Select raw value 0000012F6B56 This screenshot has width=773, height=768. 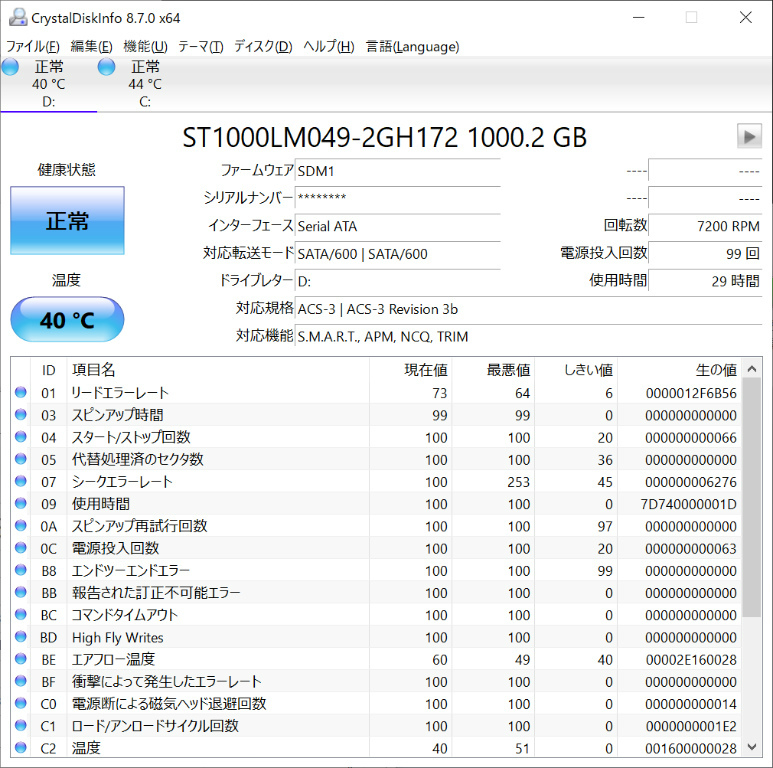(x=691, y=393)
